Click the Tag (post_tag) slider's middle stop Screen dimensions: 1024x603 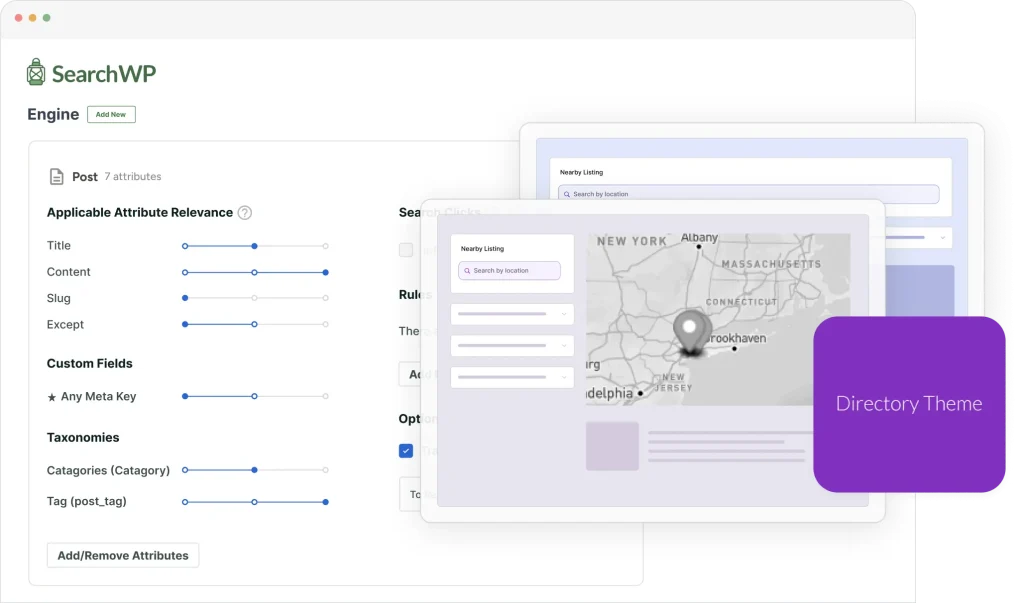pos(255,502)
